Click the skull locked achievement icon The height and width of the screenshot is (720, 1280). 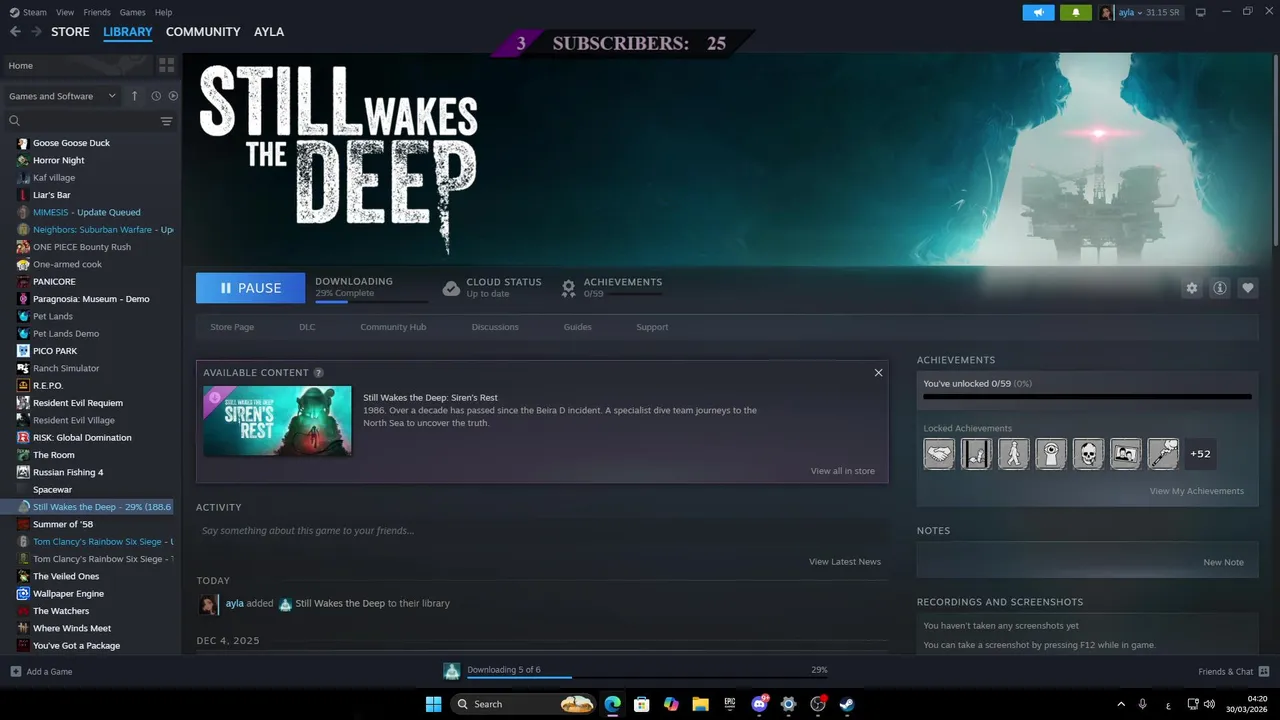coord(1088,454)
